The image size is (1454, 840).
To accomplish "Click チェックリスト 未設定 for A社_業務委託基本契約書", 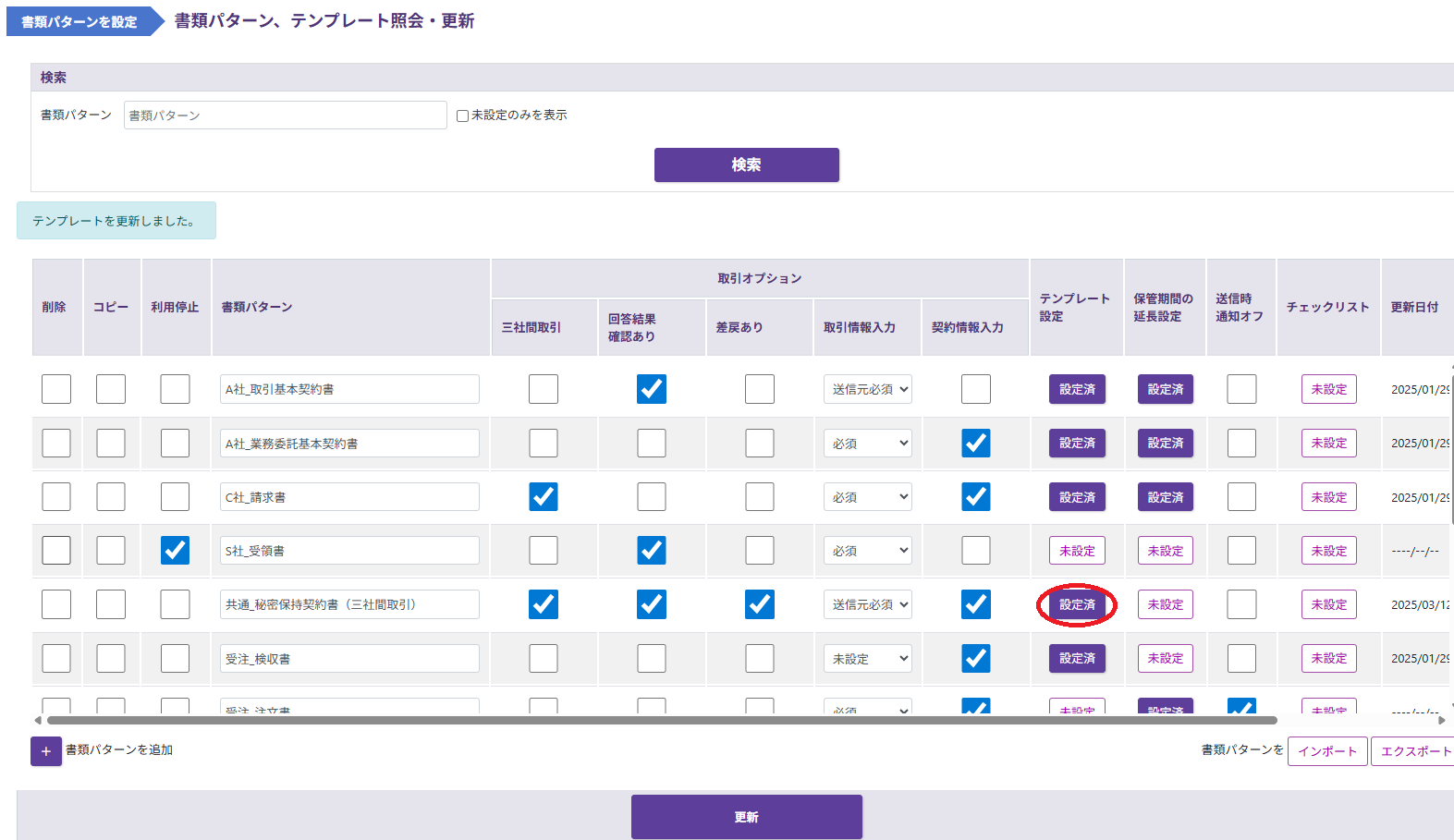I will point(1329,443).
